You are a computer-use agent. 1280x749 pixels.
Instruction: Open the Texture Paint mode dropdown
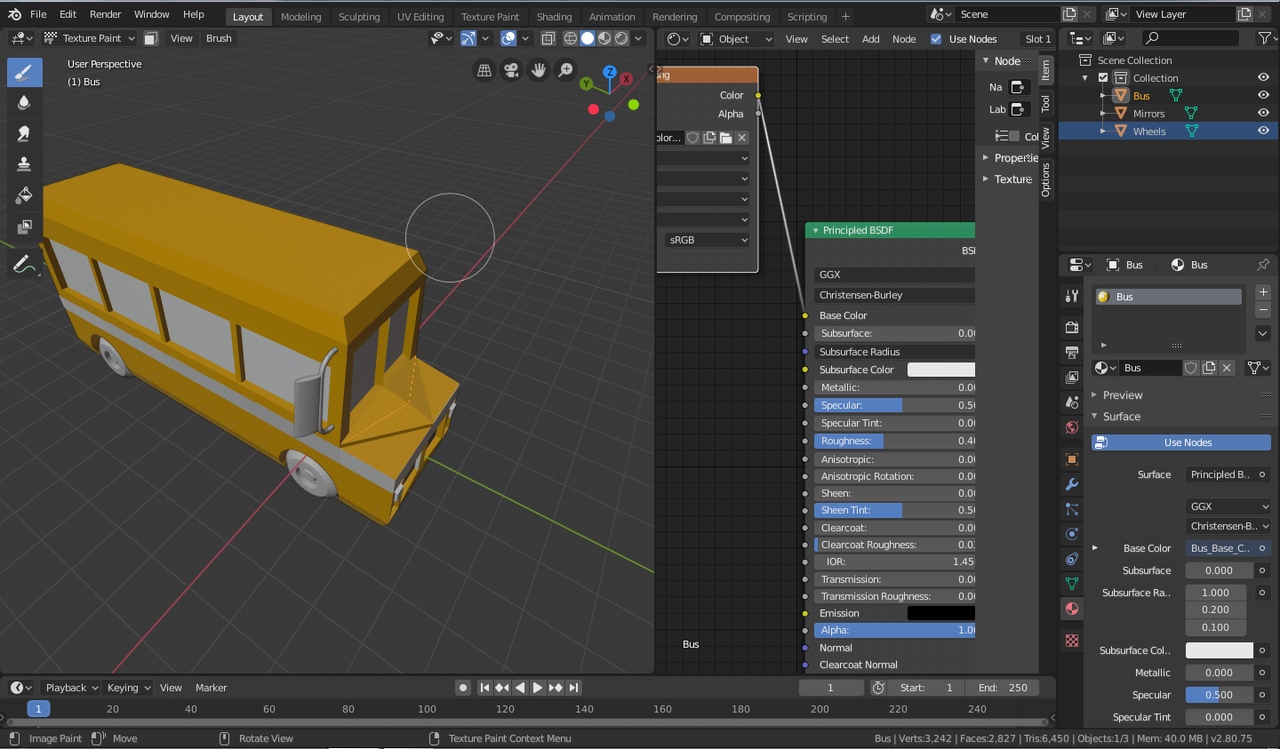point(90,38)
